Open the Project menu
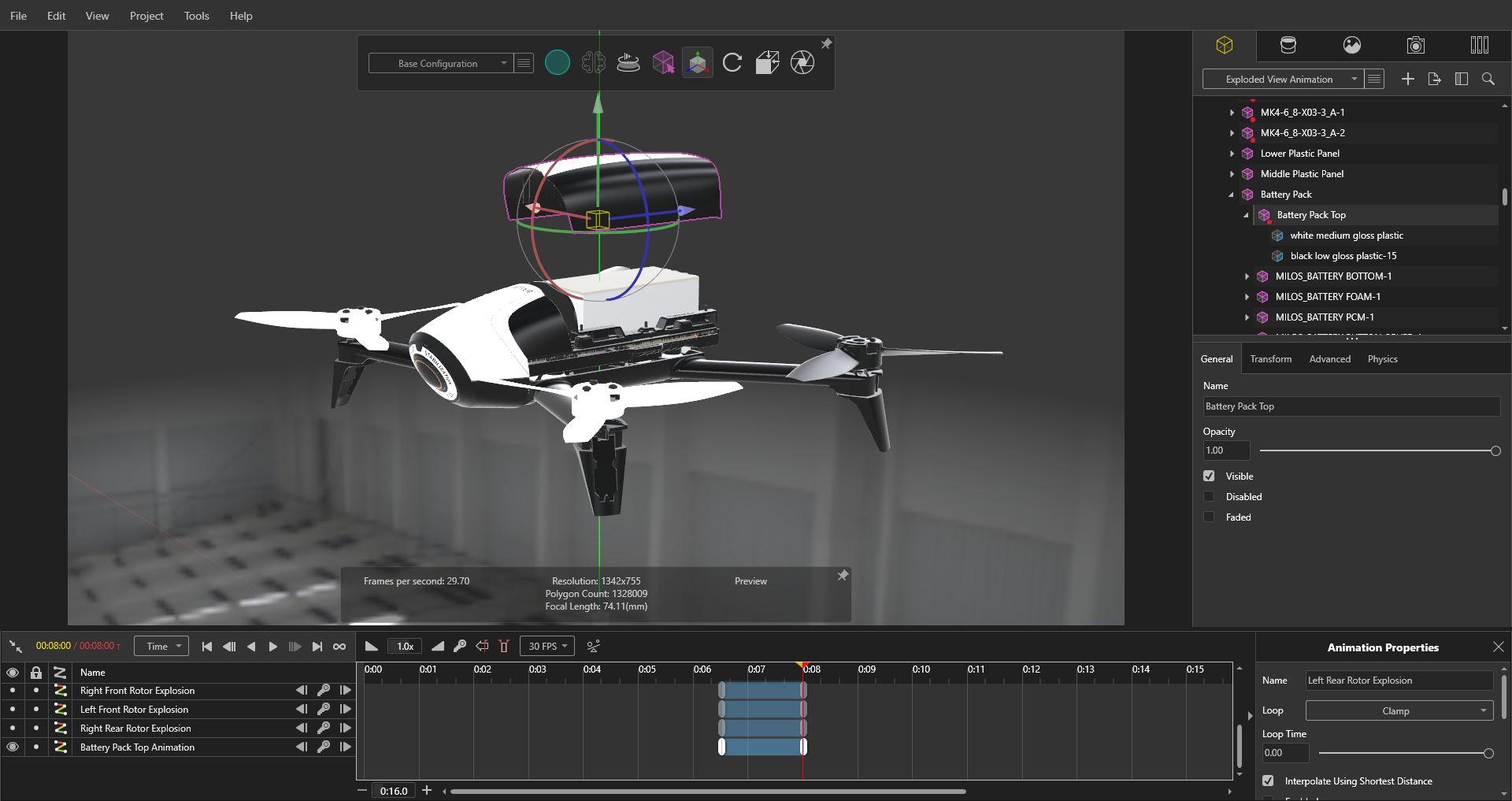1512x801 pixels. point(146,16)
